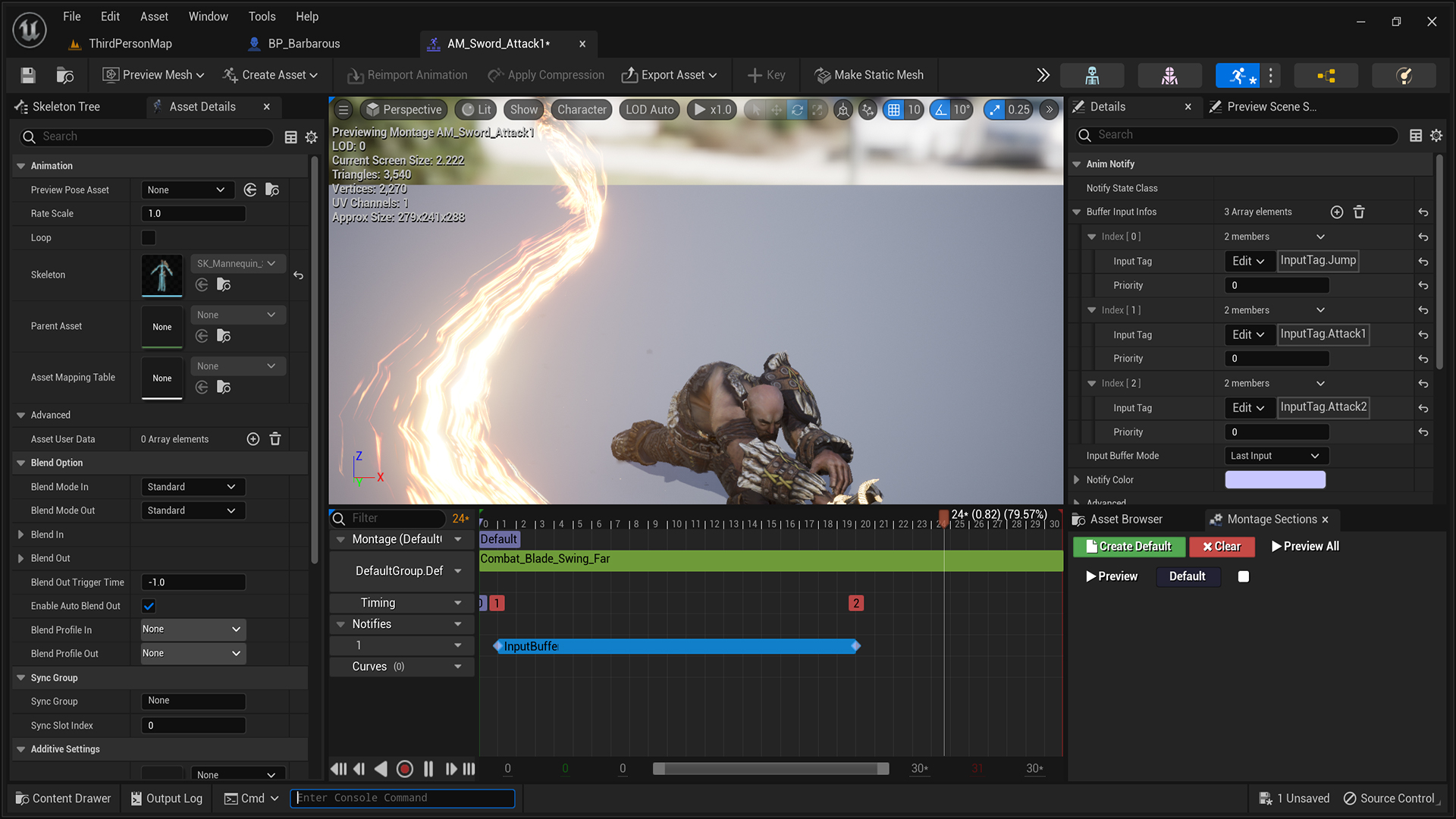Delete all Asset User Data elements
Screen dimensions: 1456x819
[x=275, y=439]
